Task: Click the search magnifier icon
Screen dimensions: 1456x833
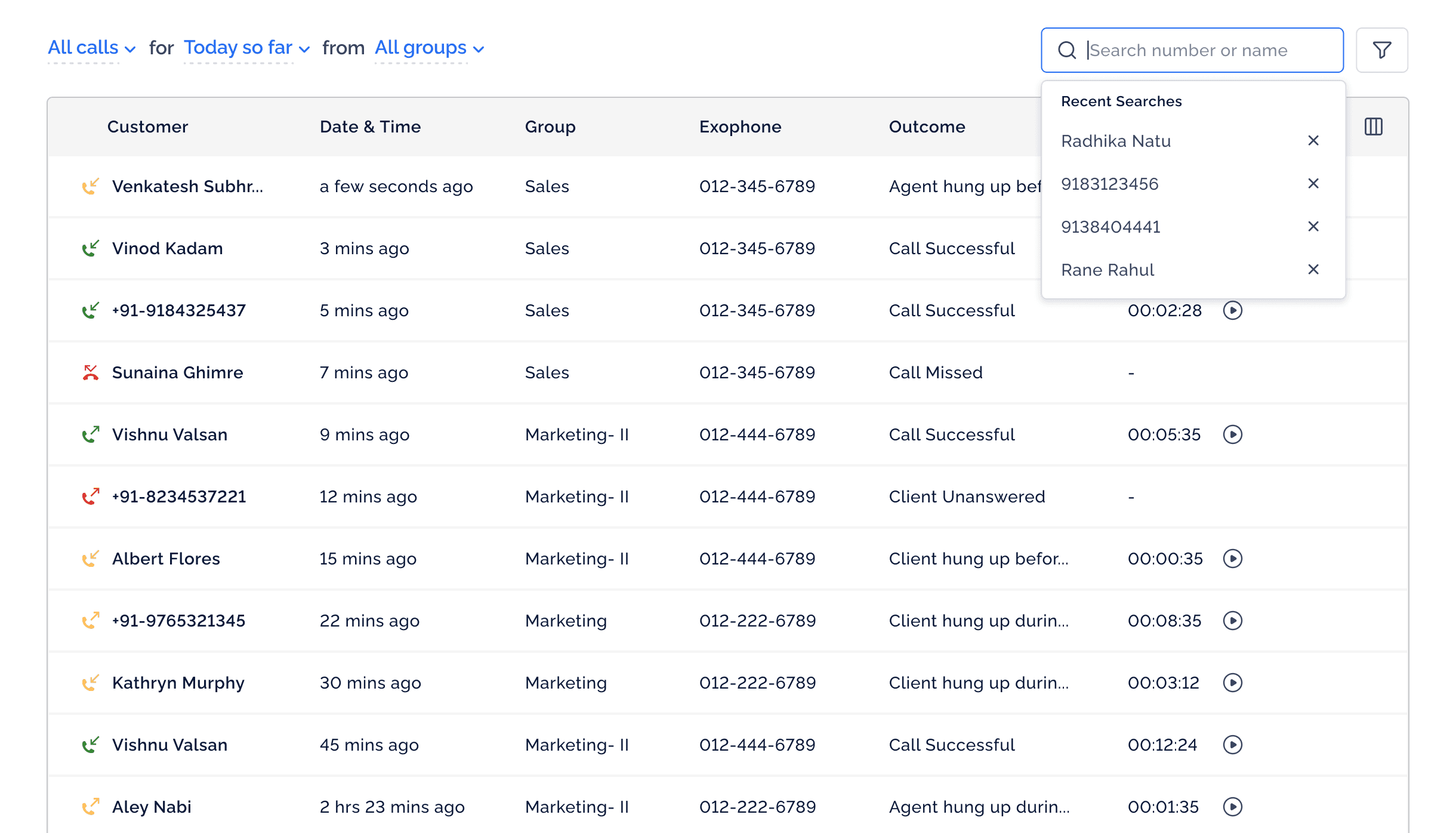Action: pos(1067,50)
